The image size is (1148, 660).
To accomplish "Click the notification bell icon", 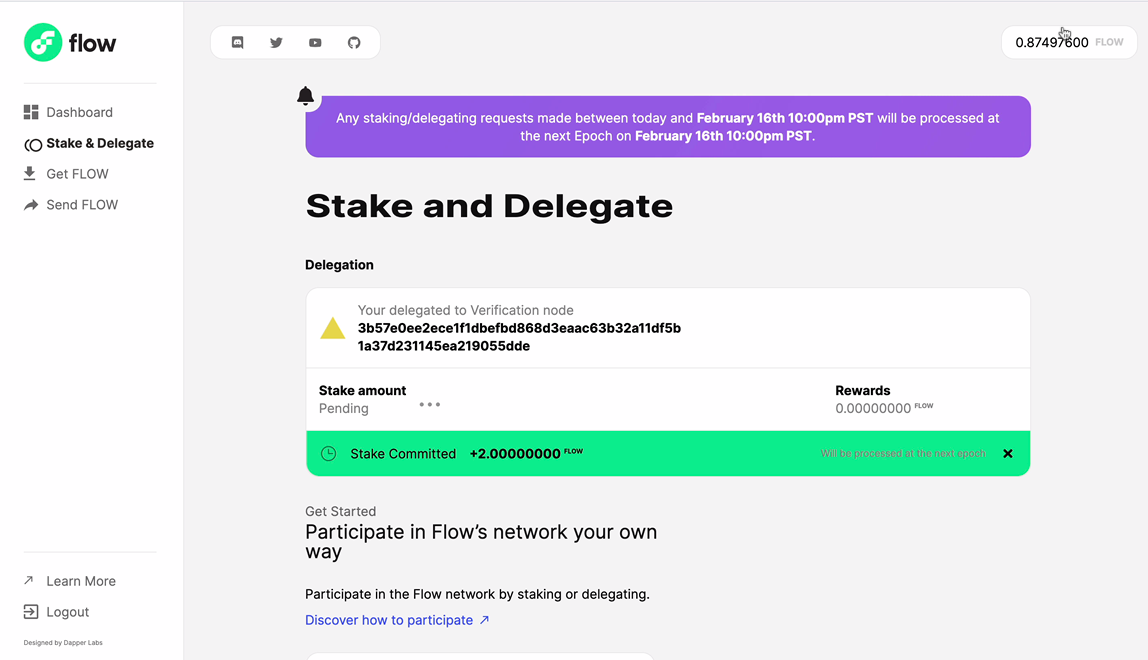I will [x=305, y=96].
